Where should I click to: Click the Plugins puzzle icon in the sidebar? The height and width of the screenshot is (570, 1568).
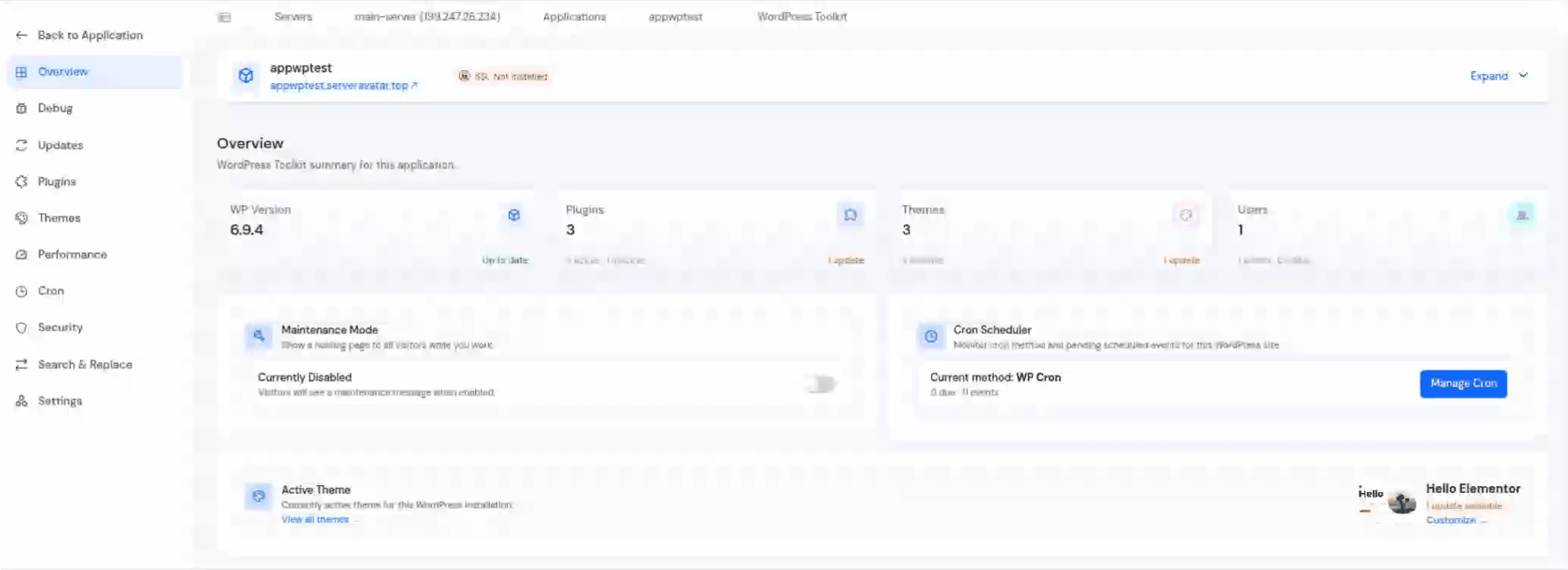tap(21, 181)
